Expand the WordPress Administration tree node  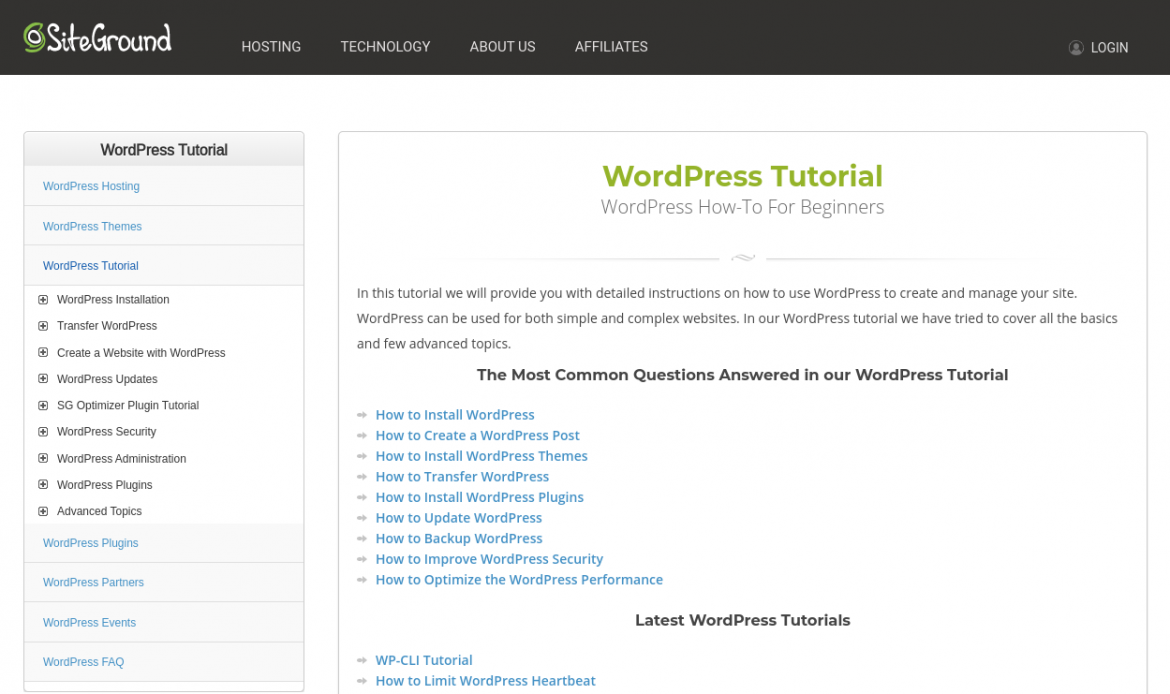point(43,458)
